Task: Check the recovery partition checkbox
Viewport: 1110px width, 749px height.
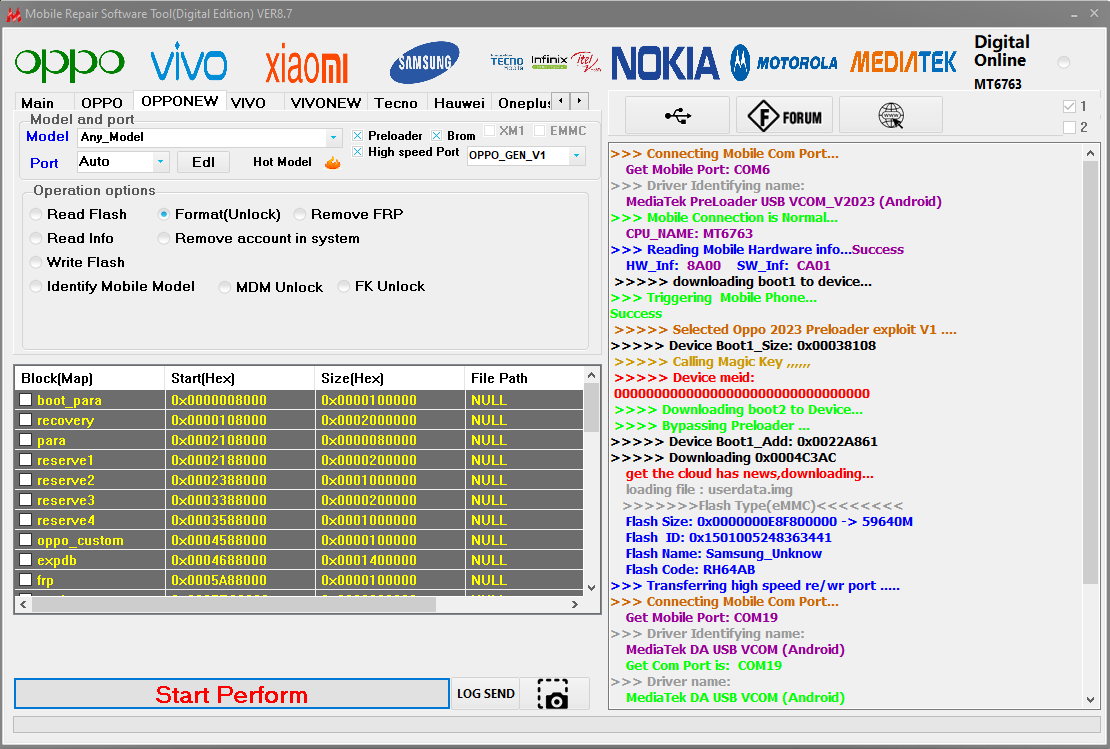Action: (25, 419)
